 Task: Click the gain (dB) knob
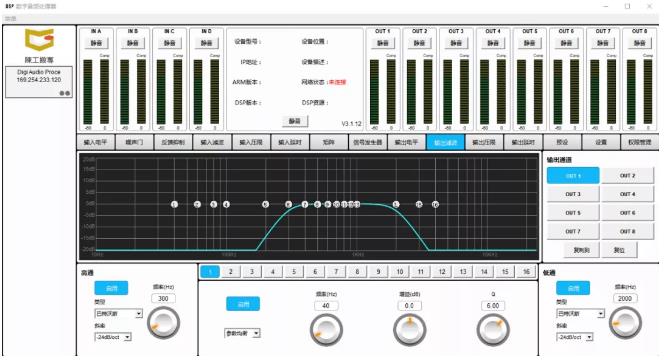[409, 330]
